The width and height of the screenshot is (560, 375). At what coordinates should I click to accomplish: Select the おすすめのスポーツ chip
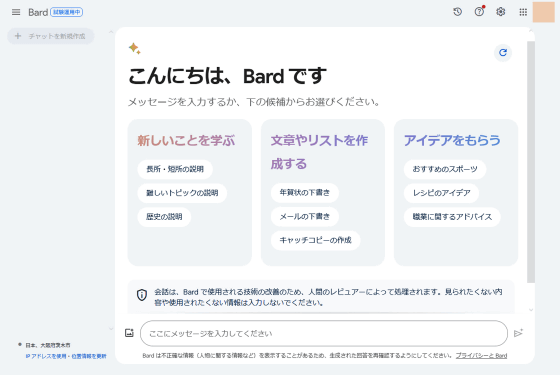[445, 169]
